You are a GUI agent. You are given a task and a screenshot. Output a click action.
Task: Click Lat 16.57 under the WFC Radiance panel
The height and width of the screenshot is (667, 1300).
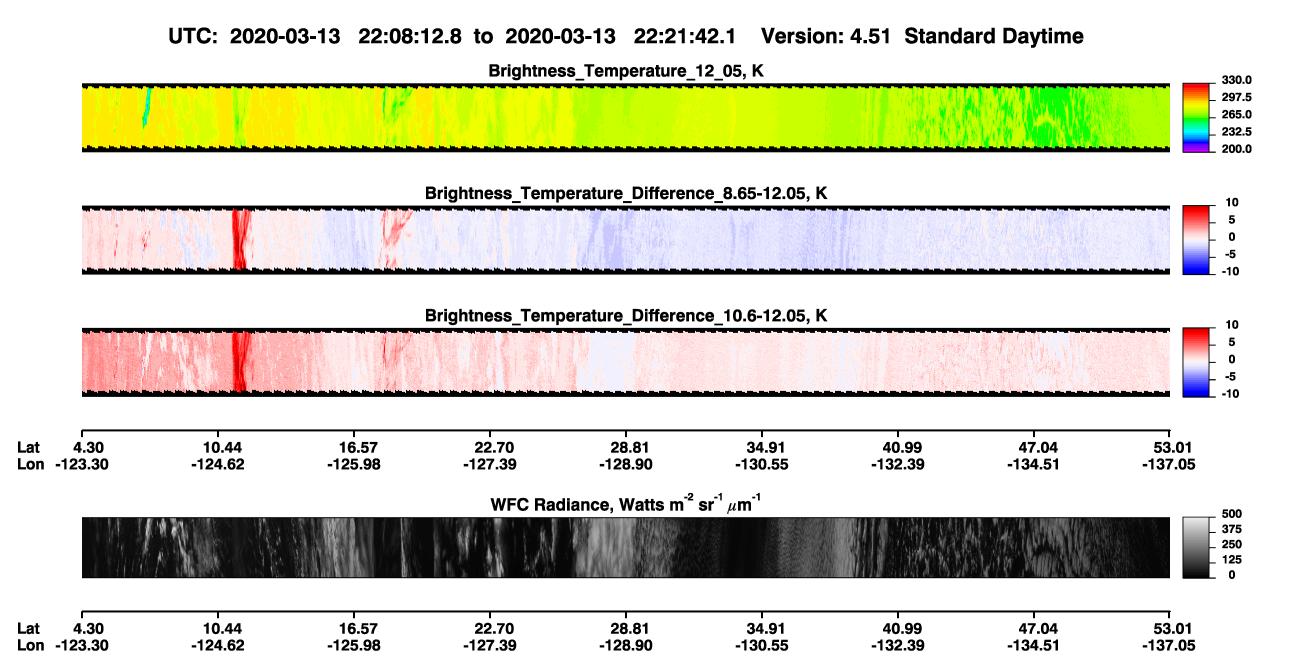(356, 630)
